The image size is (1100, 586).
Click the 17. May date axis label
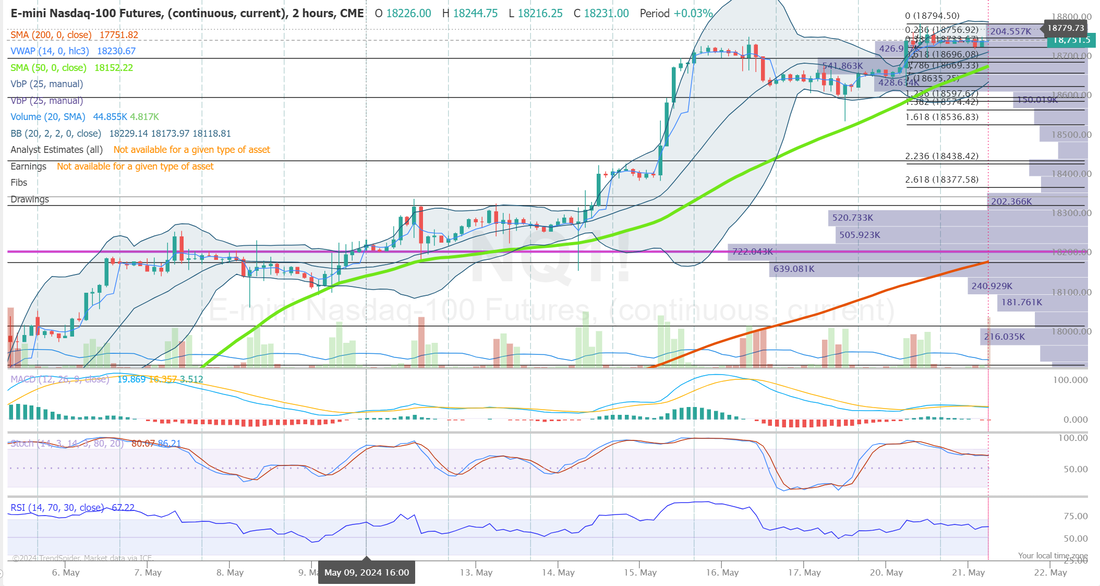coord(804,572)
